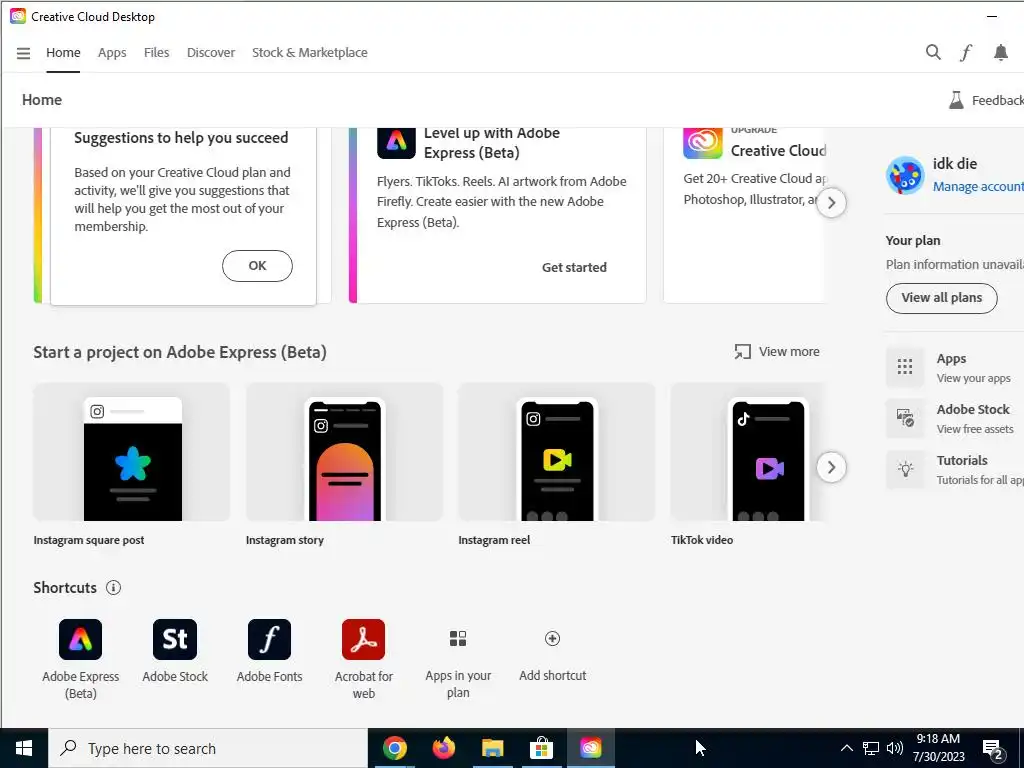Click the Creative Cloud taskbar icon
This screenshot has width=1024, height=768.
[x=590, y=748]
